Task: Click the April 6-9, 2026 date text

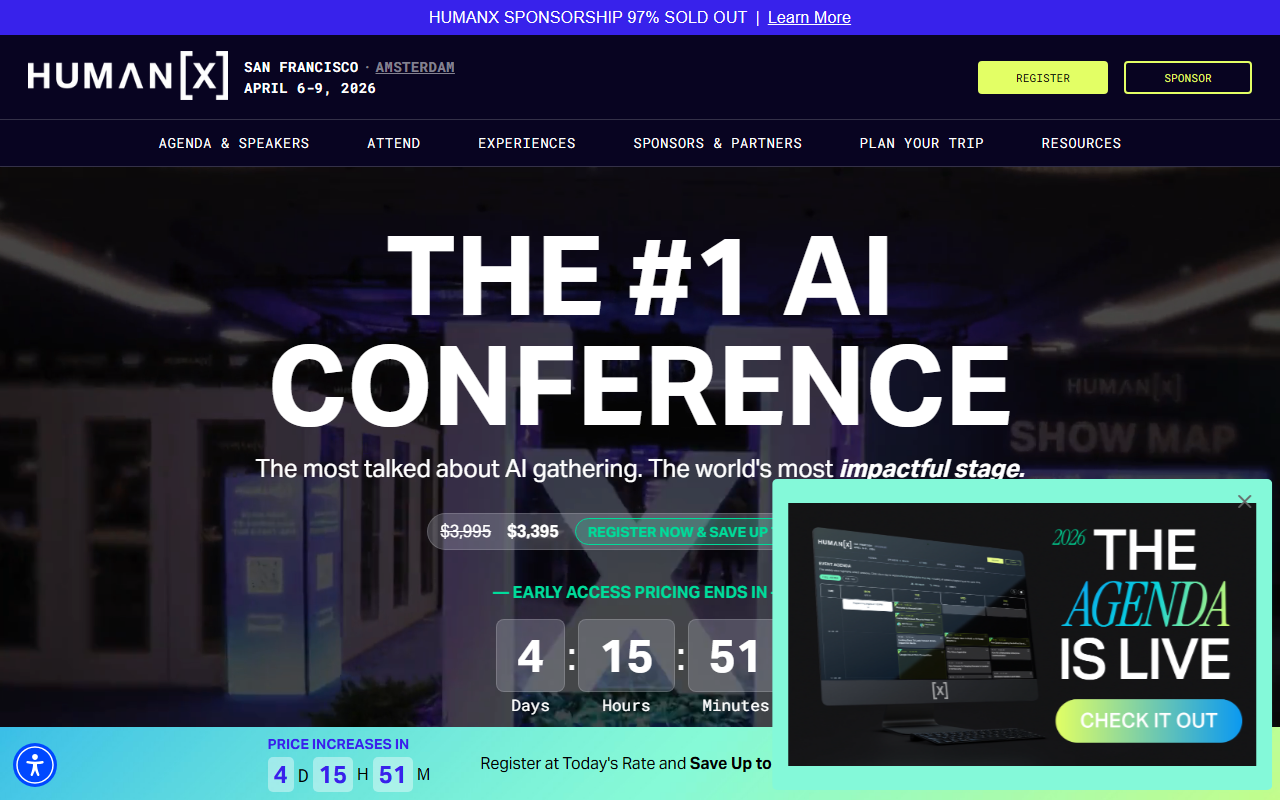Action: (x=310, y=88)
